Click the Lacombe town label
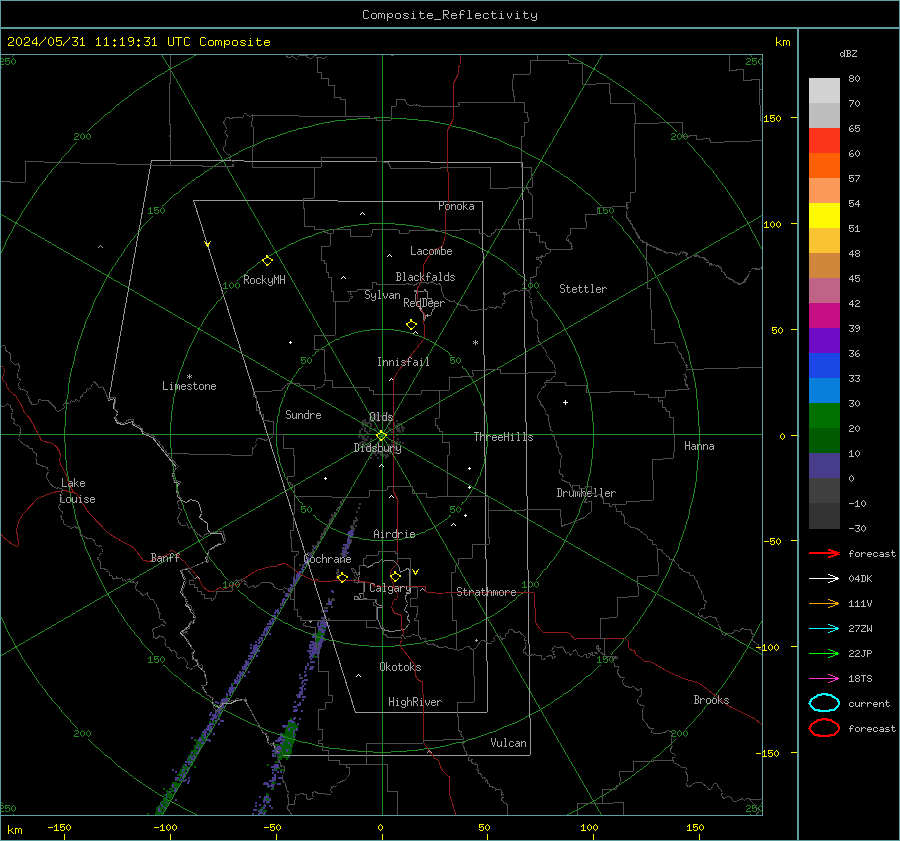900x841 pixels. (431, 251)
